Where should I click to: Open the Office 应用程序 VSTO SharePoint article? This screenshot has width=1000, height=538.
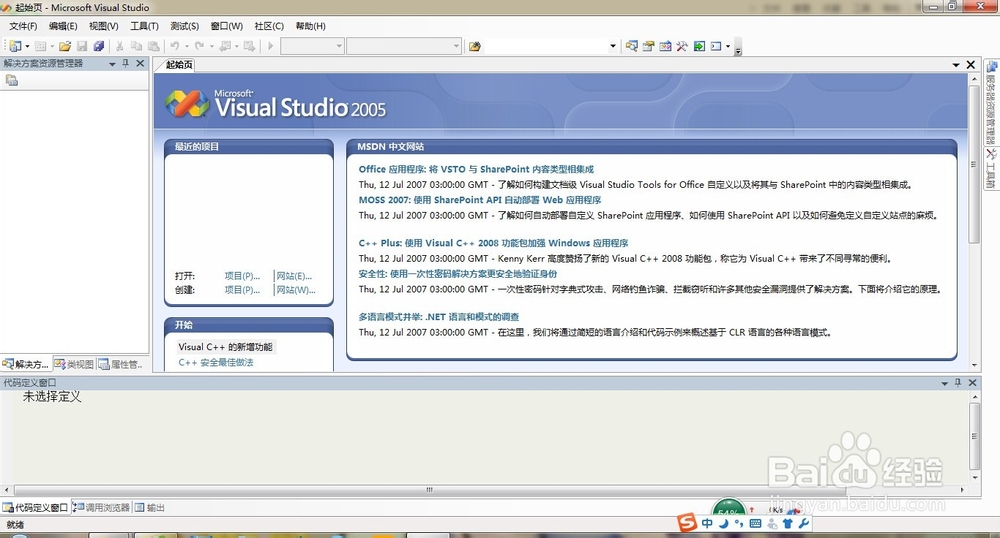(476, 169)
